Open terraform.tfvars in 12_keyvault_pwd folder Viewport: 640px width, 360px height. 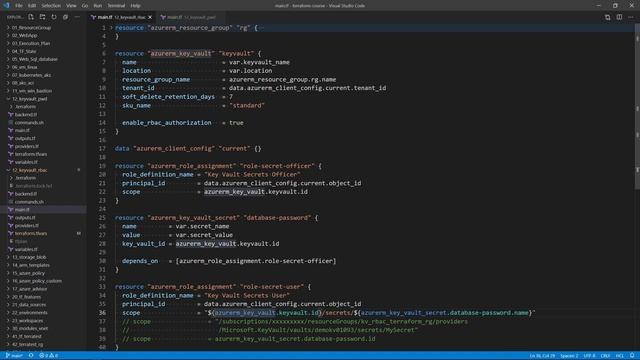[31, 154]
